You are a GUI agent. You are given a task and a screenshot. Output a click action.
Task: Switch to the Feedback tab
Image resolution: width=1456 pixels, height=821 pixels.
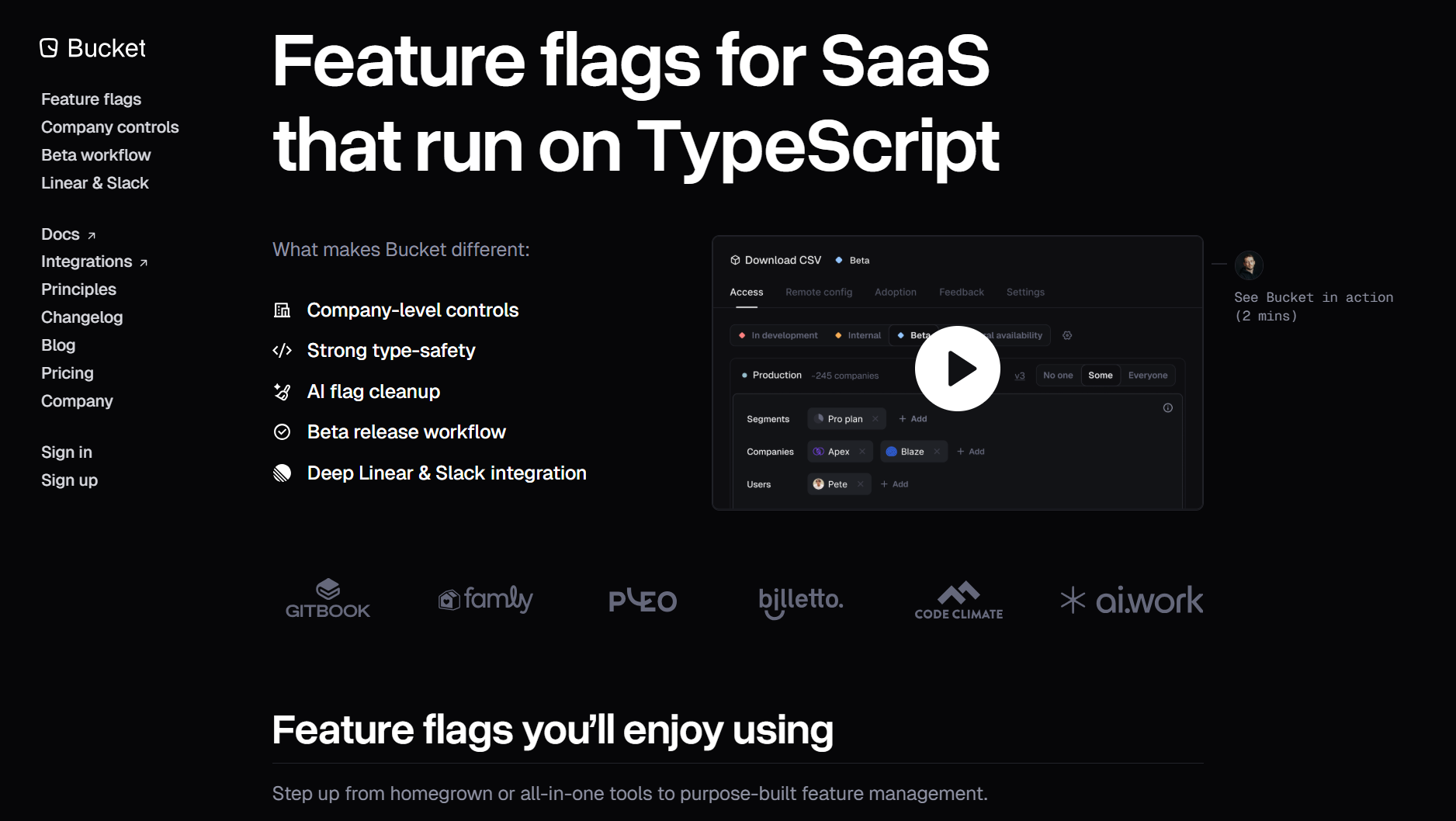tap(962, 293)
